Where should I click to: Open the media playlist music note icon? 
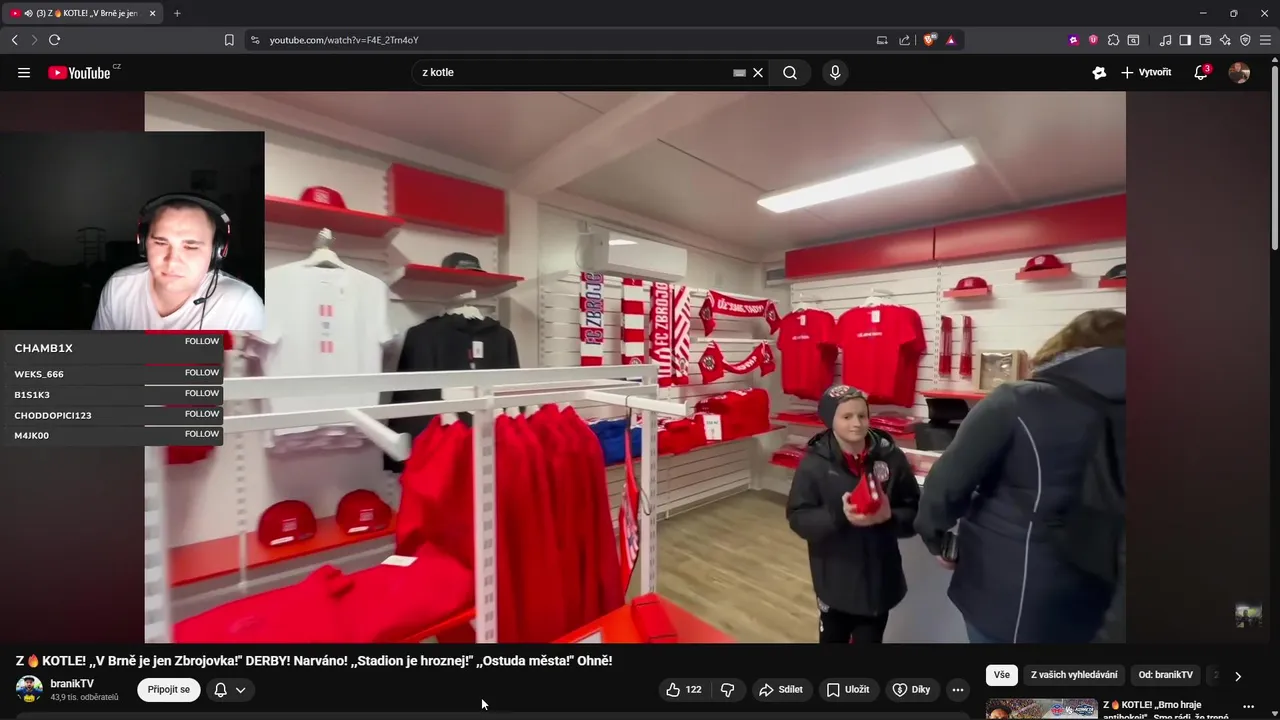tap(1165, 40)
